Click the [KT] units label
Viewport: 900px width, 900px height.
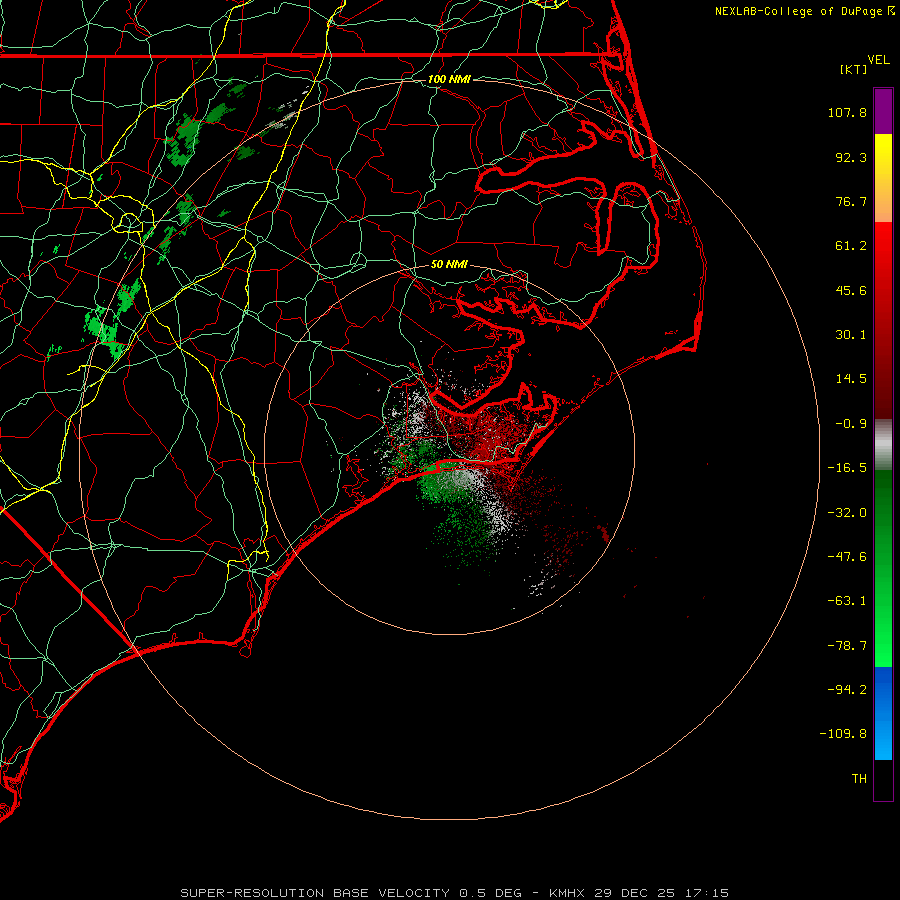tap(854, 69)
